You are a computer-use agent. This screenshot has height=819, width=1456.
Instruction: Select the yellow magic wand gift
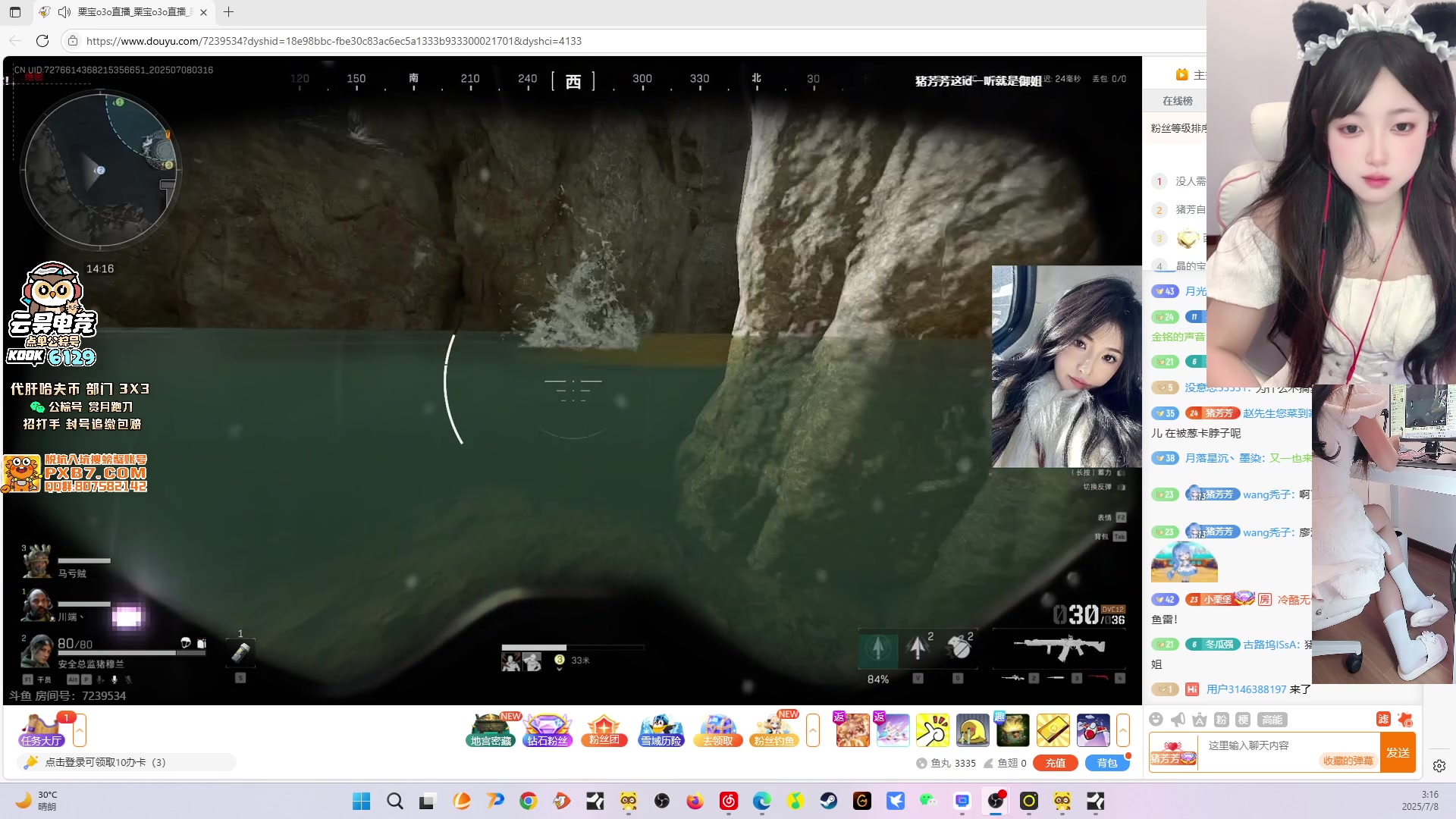point(933,730)
